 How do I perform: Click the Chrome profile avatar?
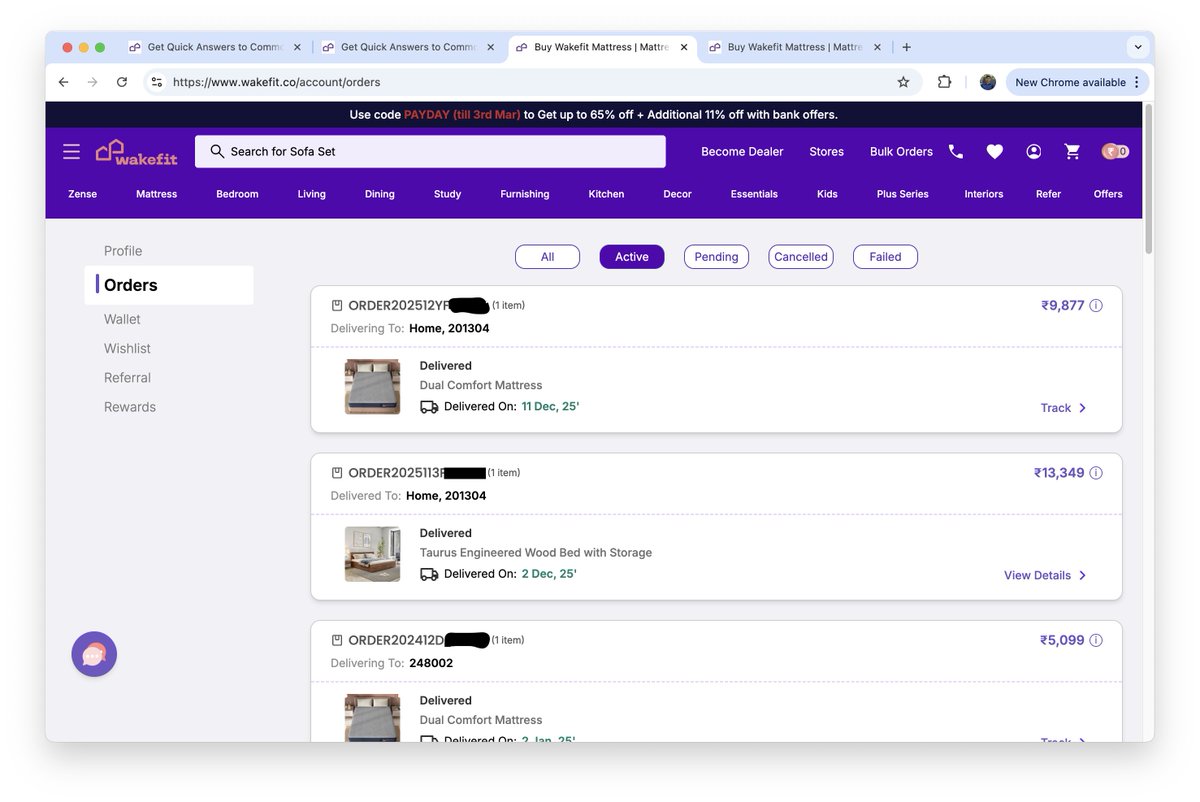coord(988,82)
